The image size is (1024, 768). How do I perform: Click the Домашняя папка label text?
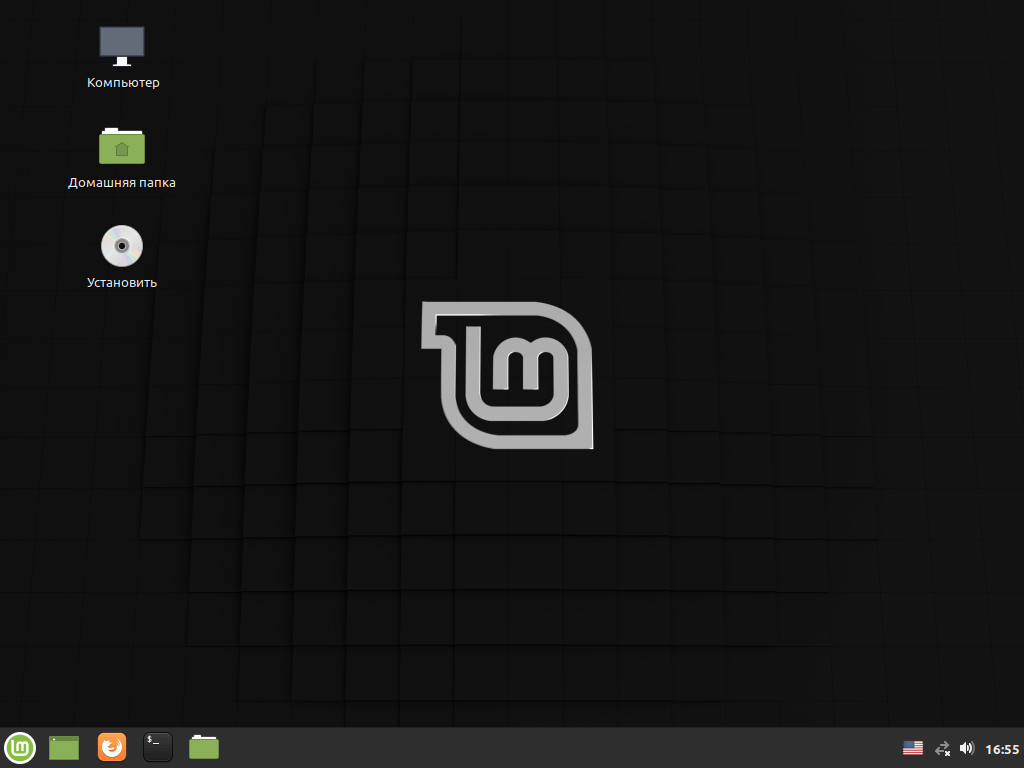click(x=121, y=183)
